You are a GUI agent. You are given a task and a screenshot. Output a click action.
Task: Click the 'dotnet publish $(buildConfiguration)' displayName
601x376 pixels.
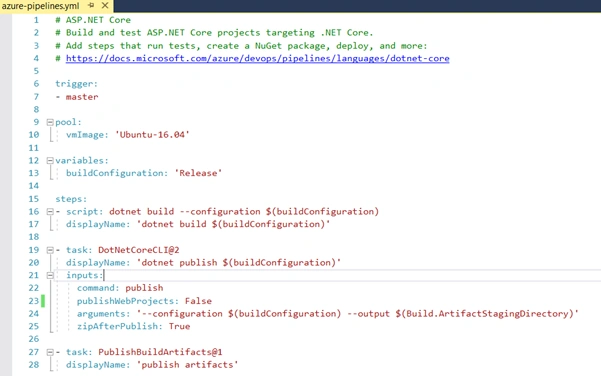(238, 263)
